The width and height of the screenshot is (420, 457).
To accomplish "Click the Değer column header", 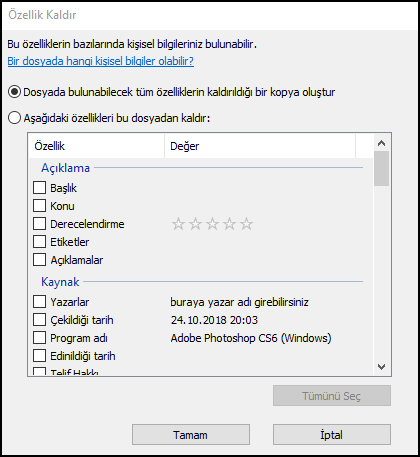I will tap(260, 146).
